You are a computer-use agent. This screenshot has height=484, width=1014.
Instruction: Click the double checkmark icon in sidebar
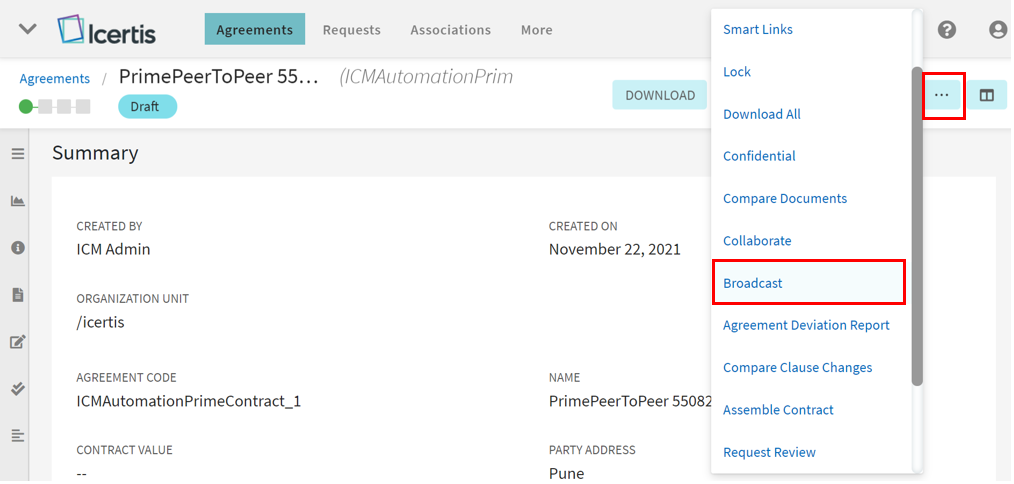[17, 389]
